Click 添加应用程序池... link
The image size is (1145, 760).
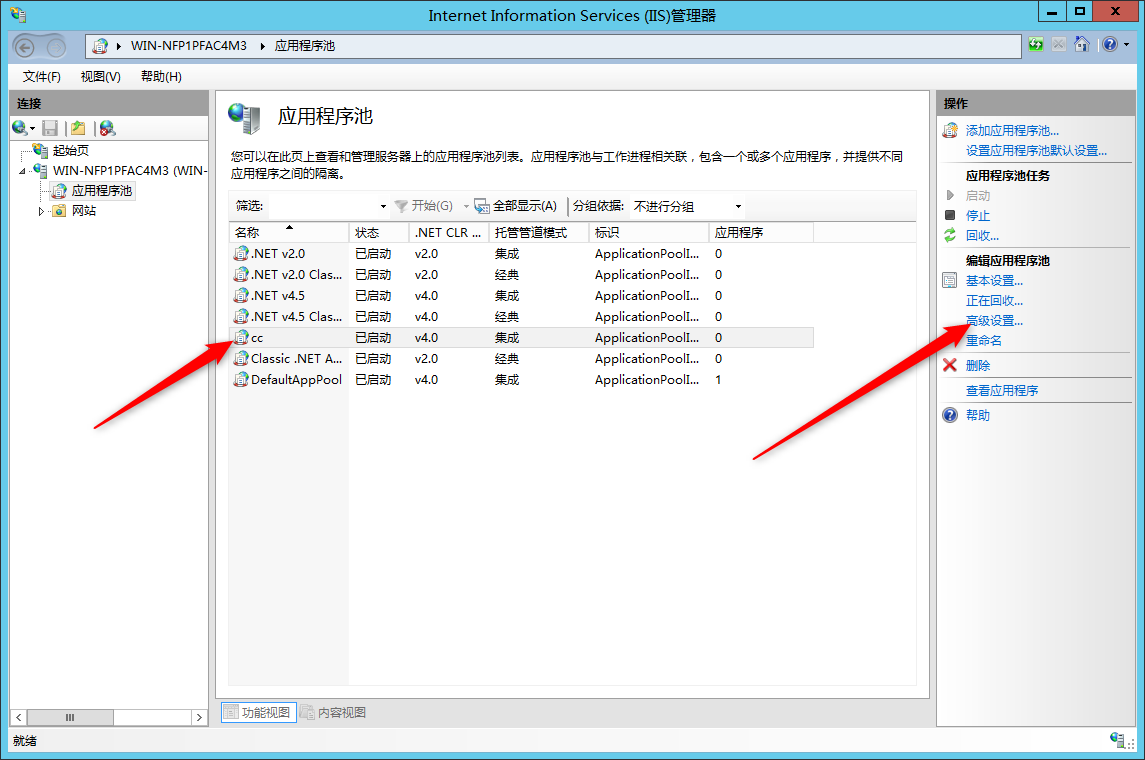point(1012,131)
